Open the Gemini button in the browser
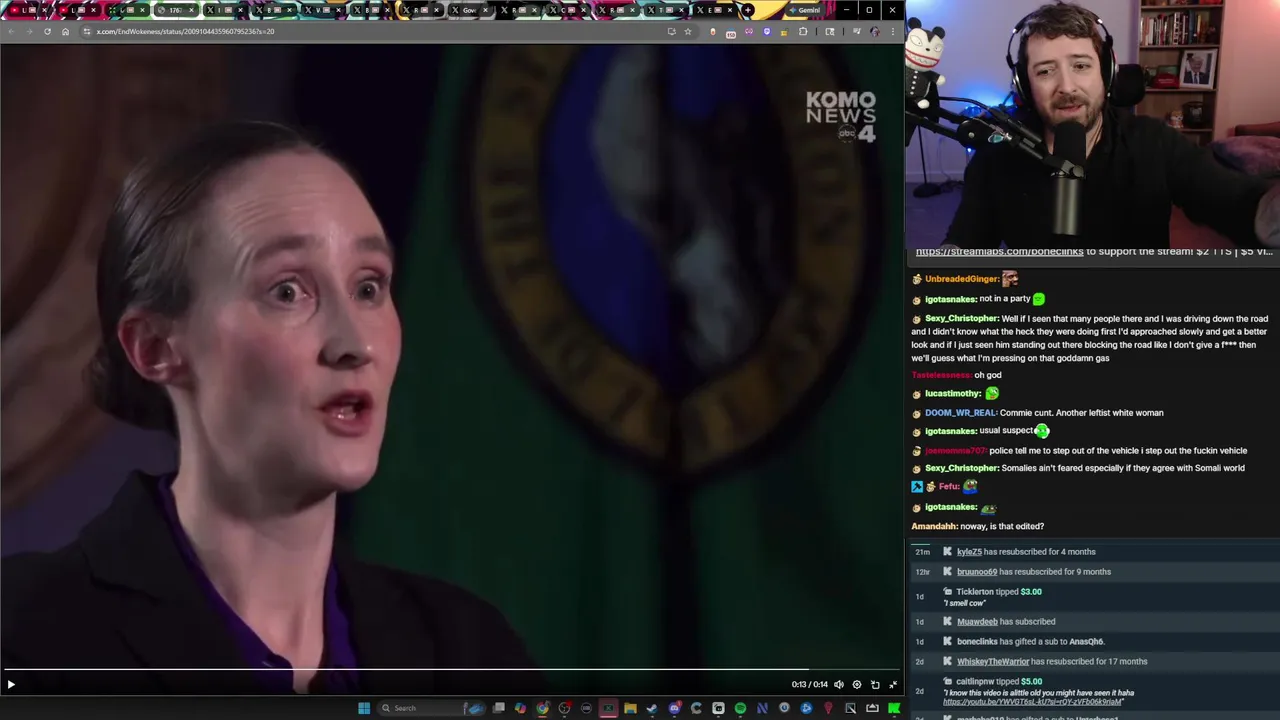The image size is (1280, 720). 804,10
